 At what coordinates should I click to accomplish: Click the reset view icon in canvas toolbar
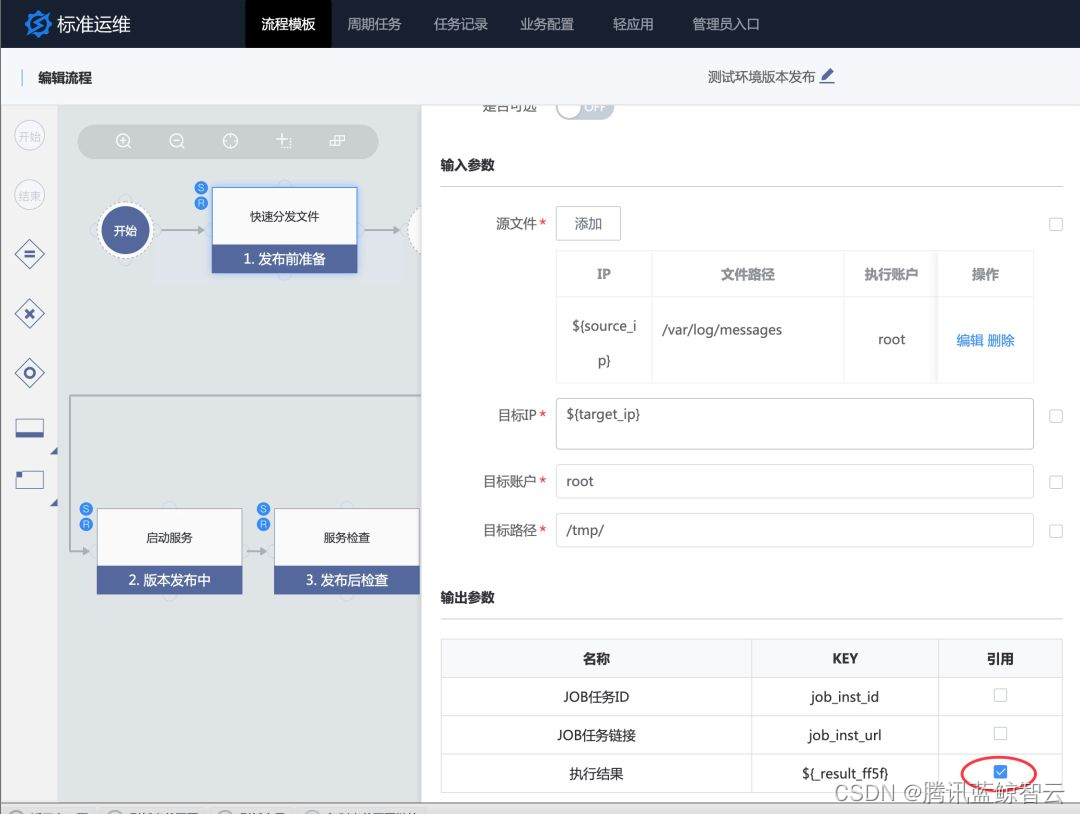(230, 141)
